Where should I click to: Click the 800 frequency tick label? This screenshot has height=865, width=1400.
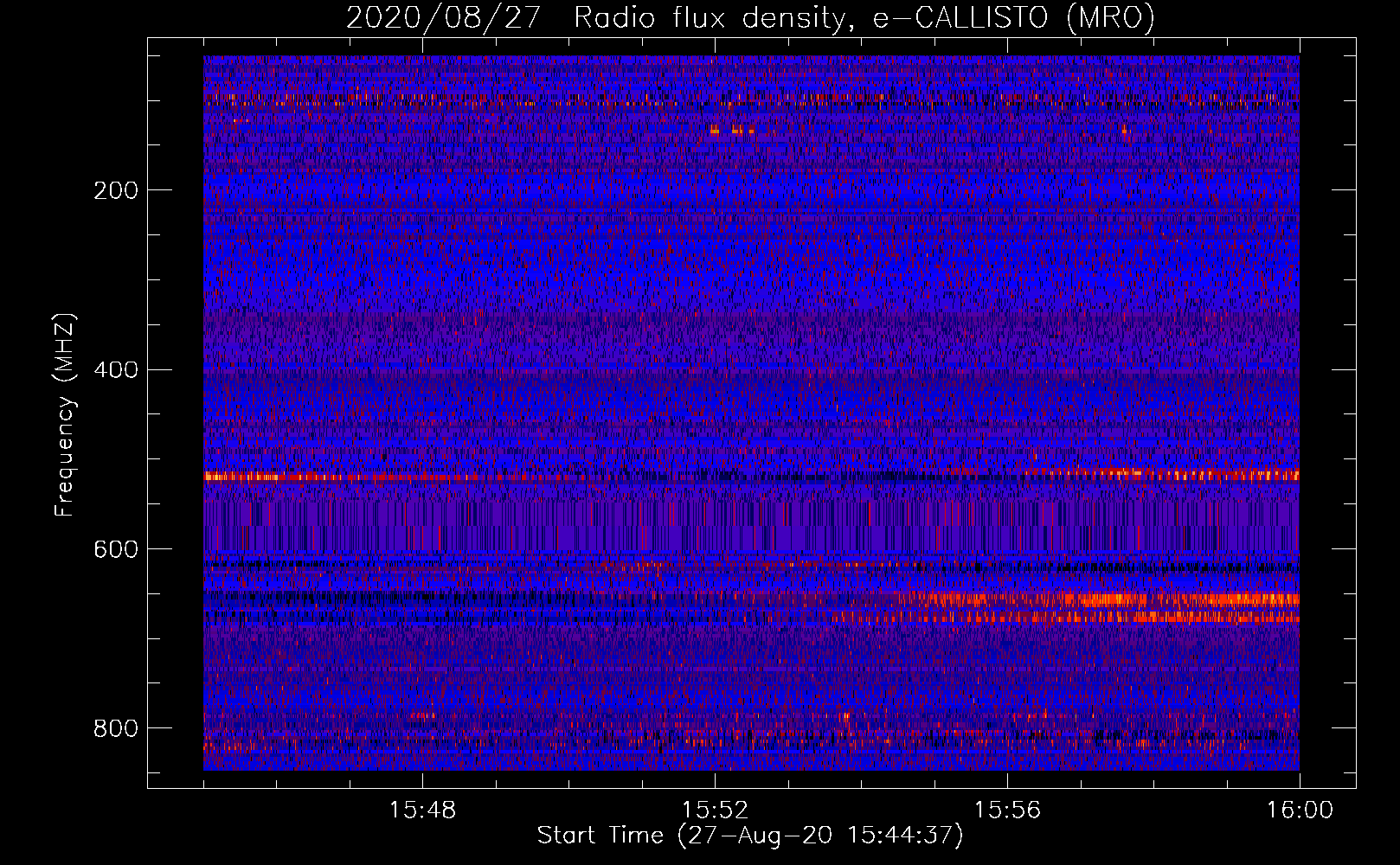point(116,728)
